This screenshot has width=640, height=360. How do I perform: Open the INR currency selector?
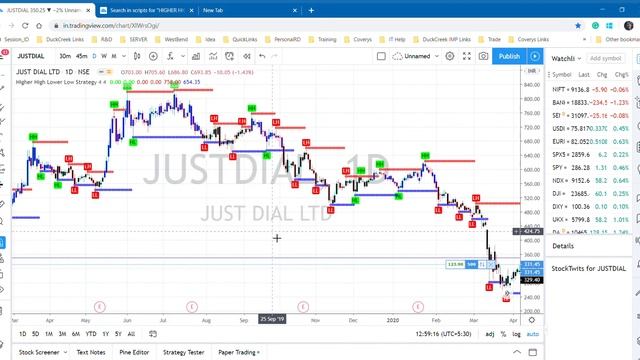click(x=531, y=71)
